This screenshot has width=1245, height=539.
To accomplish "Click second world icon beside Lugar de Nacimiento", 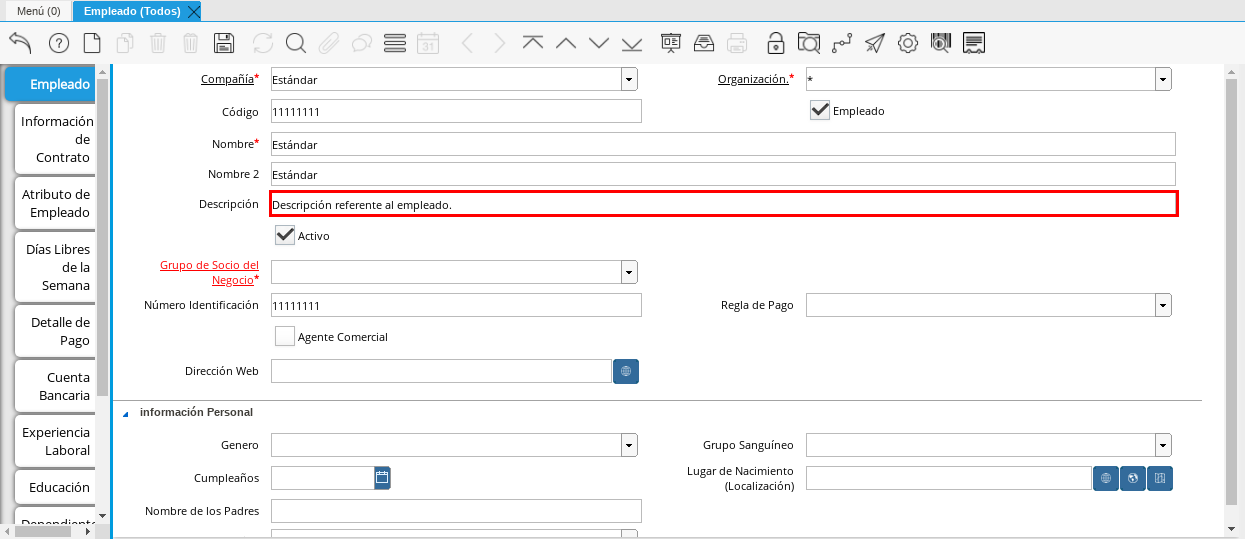I will [x=1133, y=478].
